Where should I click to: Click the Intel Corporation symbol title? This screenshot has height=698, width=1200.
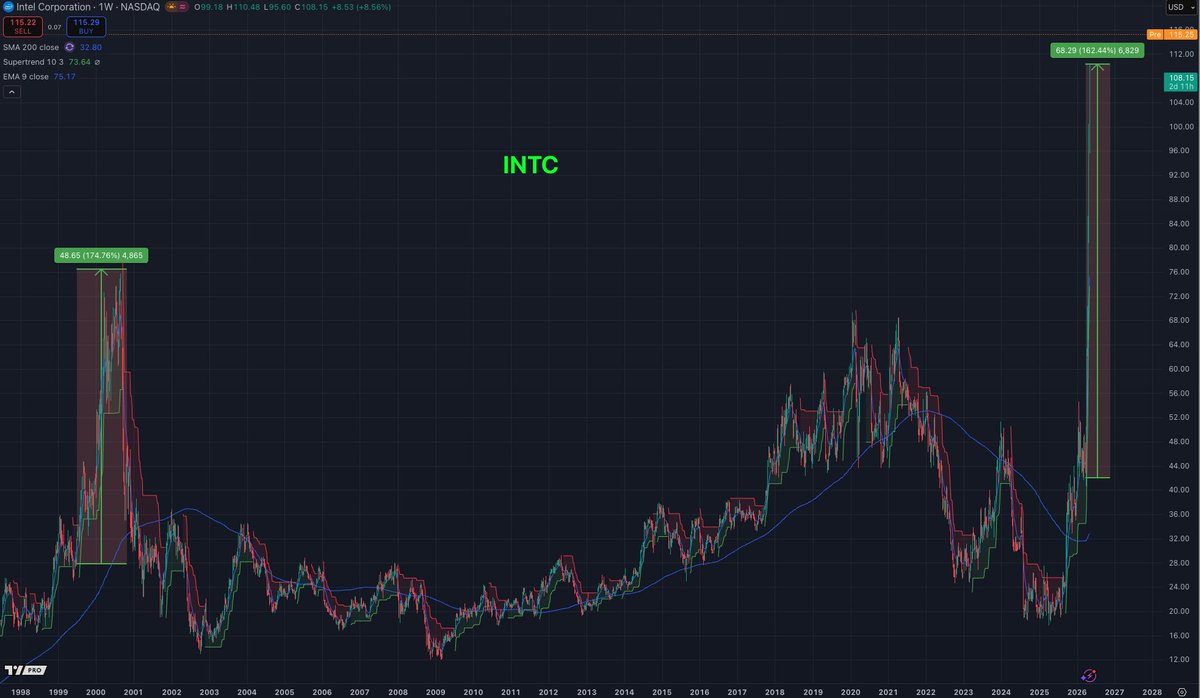coord(53,7)
